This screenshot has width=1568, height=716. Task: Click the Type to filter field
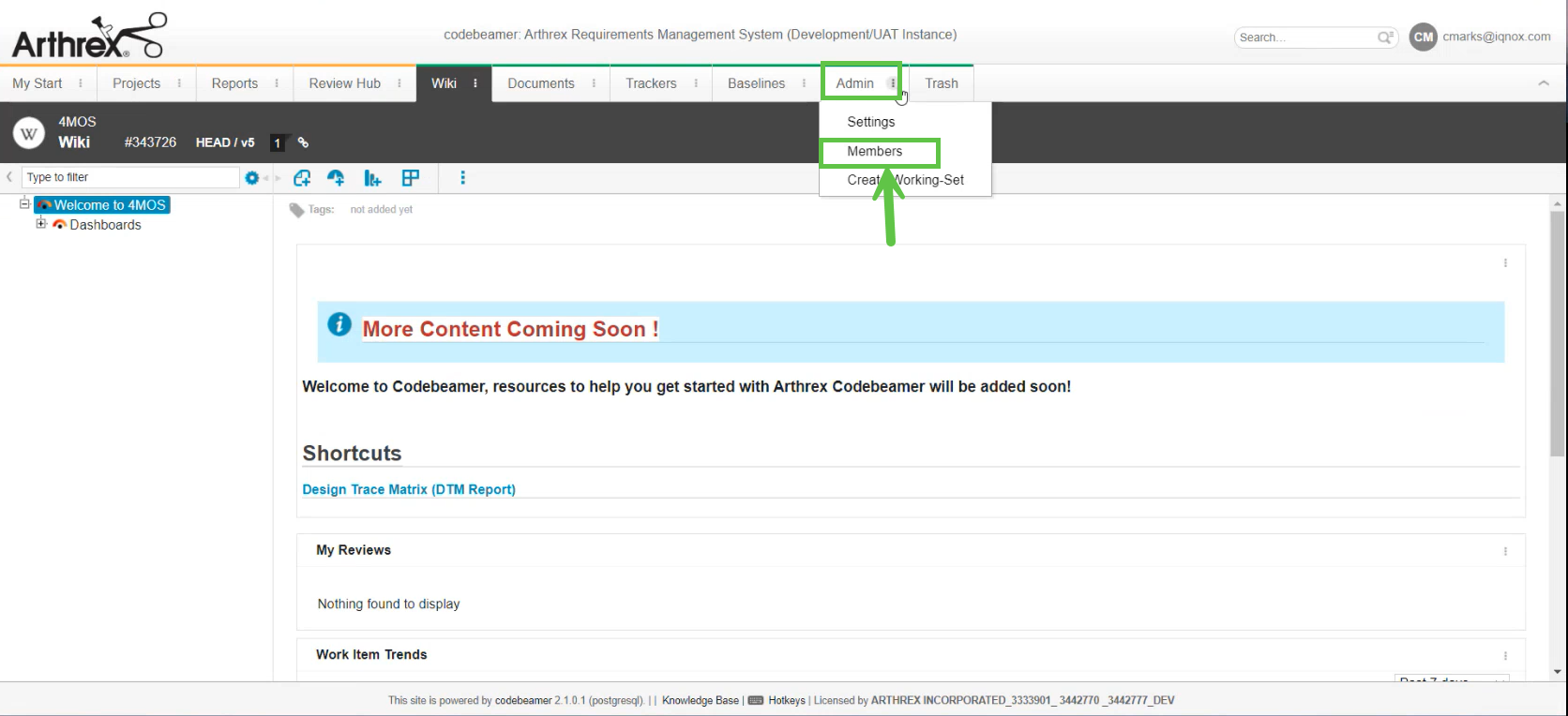(129, 177)
